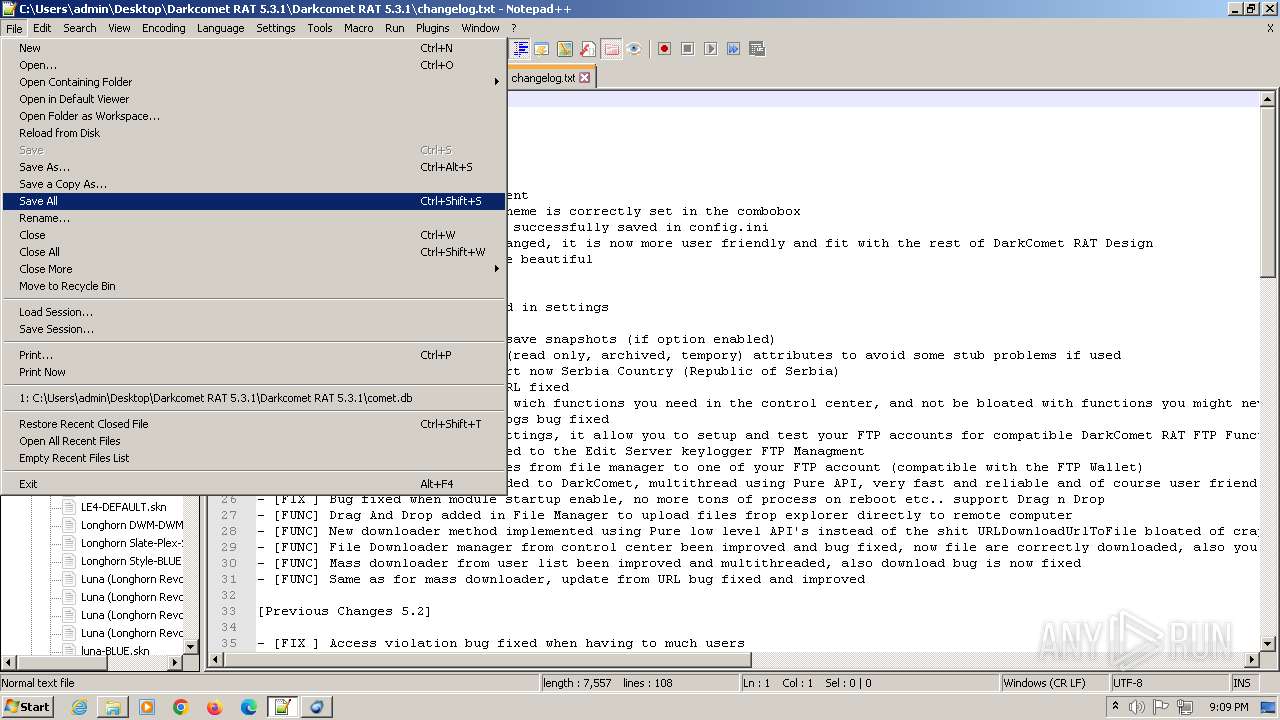Viewport: 1280px width, 720px height.
Task: Select Longhorn Style-BLUE tree file
Action: 131,561
